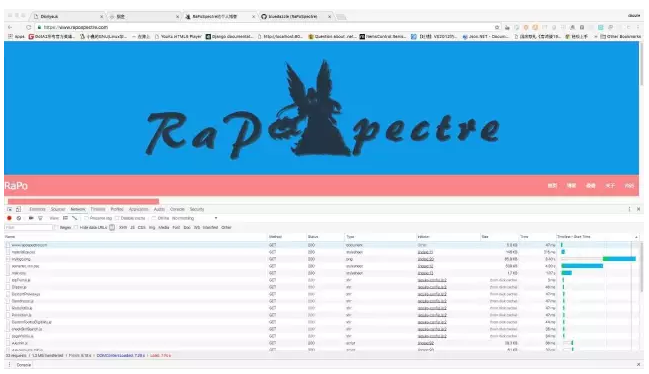Click the red record network log button

click(9, 218)
